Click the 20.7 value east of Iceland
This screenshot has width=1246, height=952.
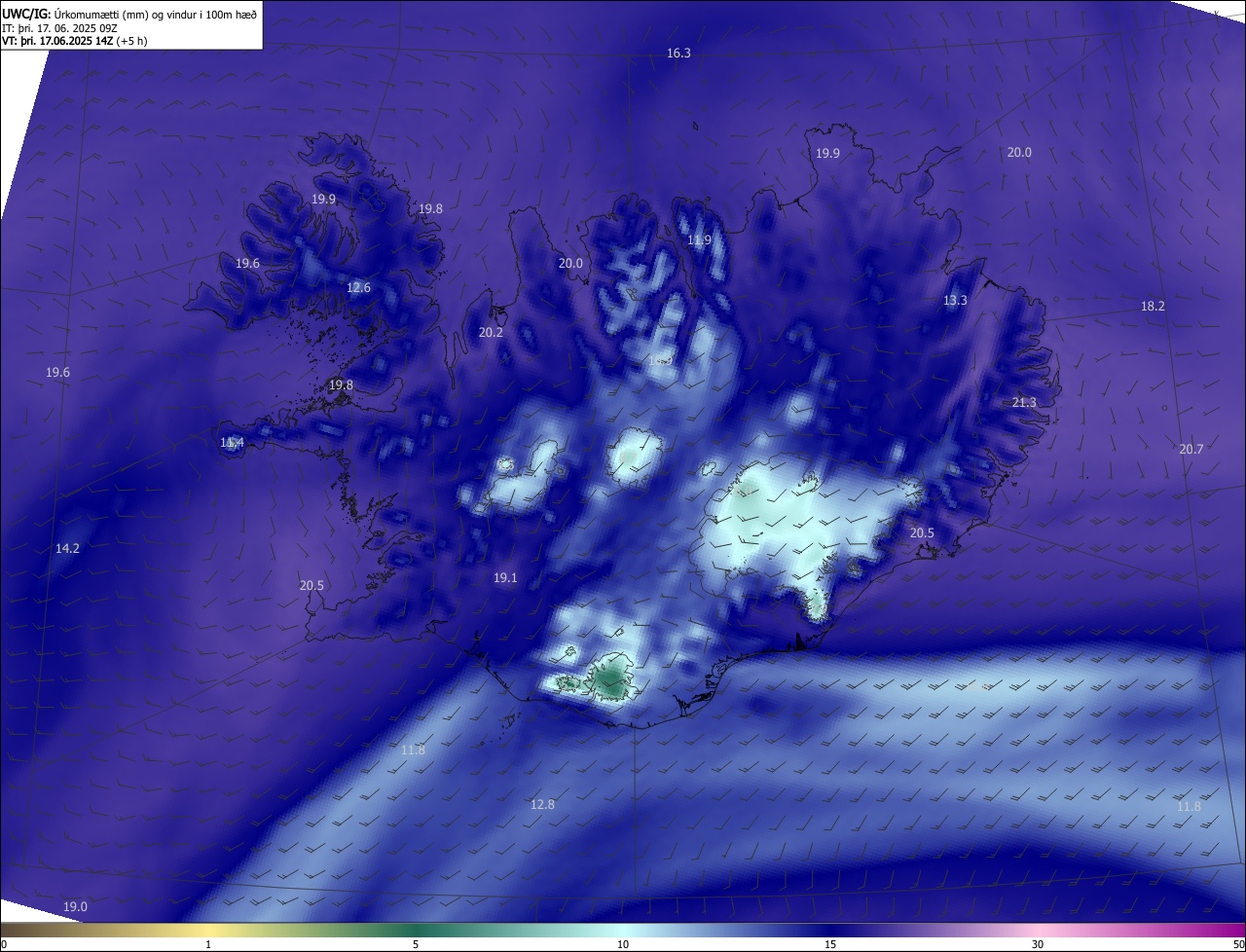click(x=1191, y=450)
